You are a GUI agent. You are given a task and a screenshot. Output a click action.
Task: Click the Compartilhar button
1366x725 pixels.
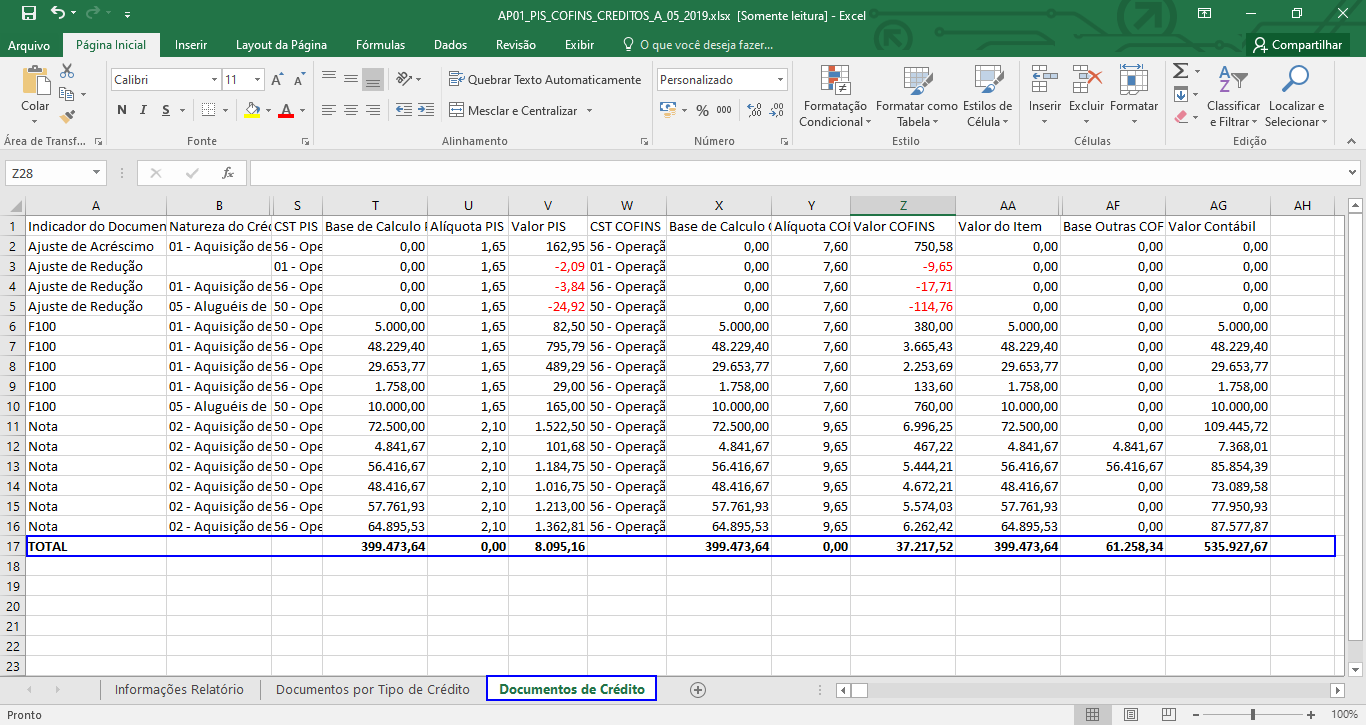click(x=1297, y=45)
